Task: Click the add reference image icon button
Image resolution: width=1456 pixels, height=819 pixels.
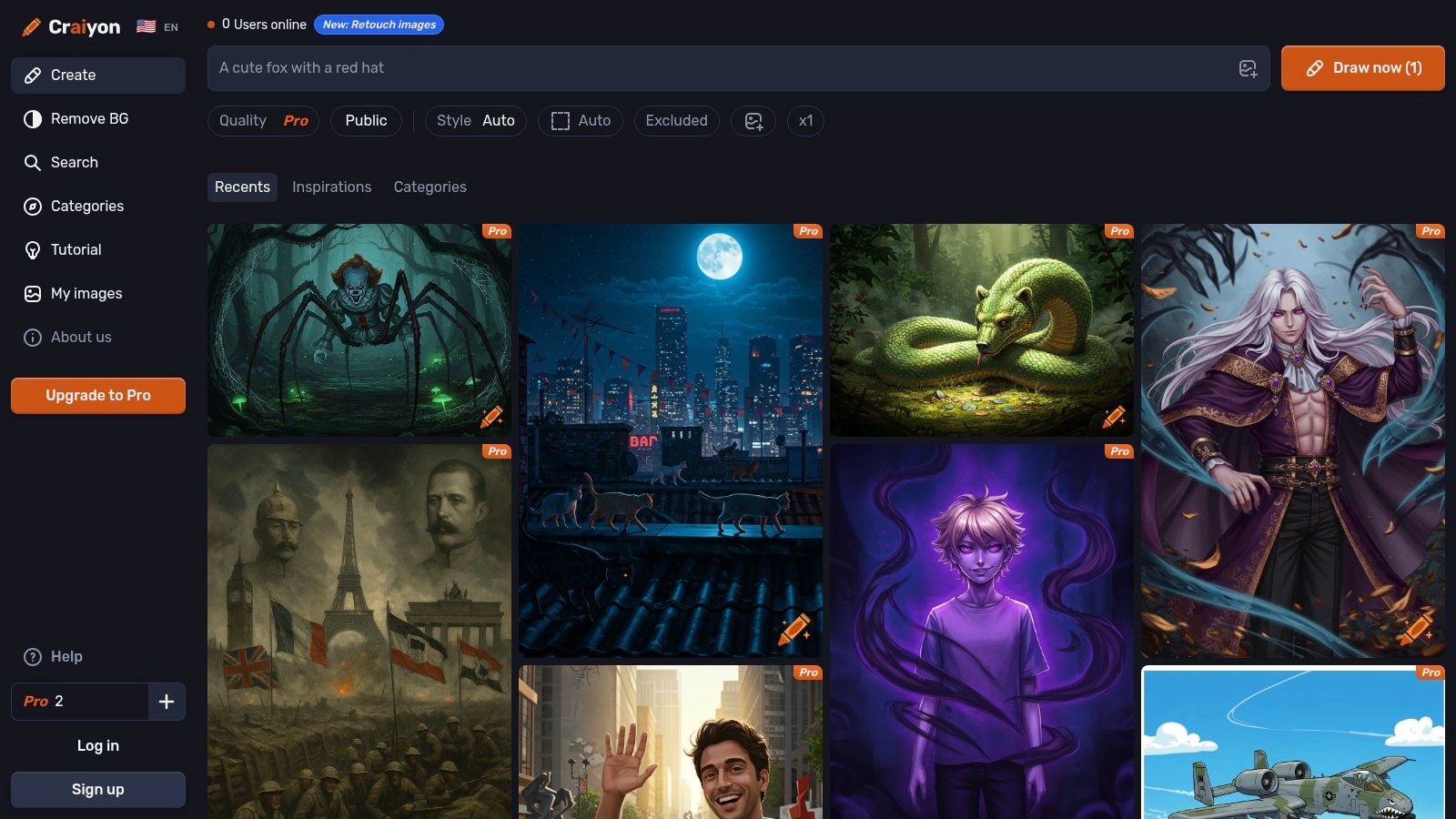Action: [x=753, y=121]
